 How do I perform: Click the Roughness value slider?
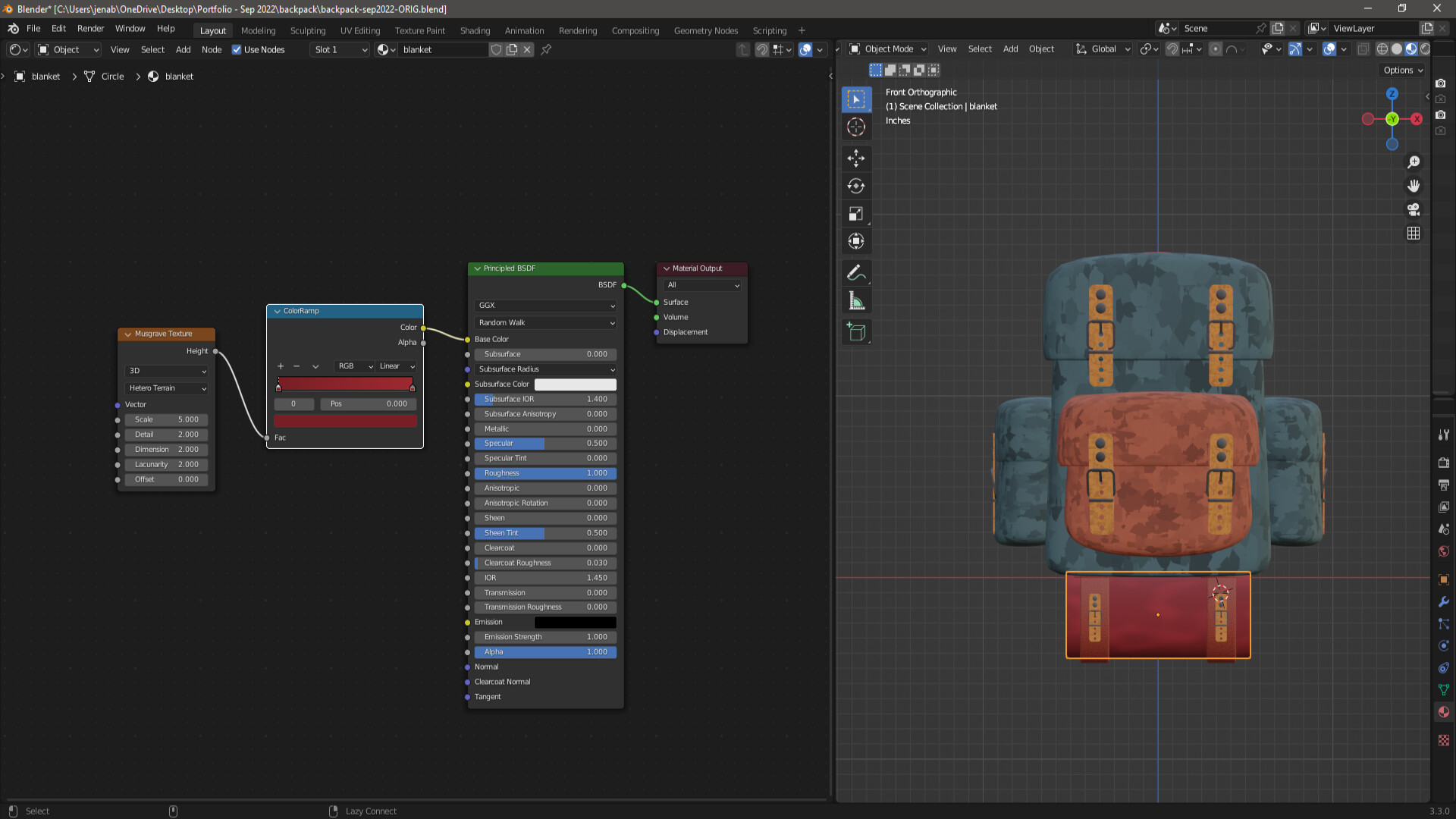(x=545, y=473)
